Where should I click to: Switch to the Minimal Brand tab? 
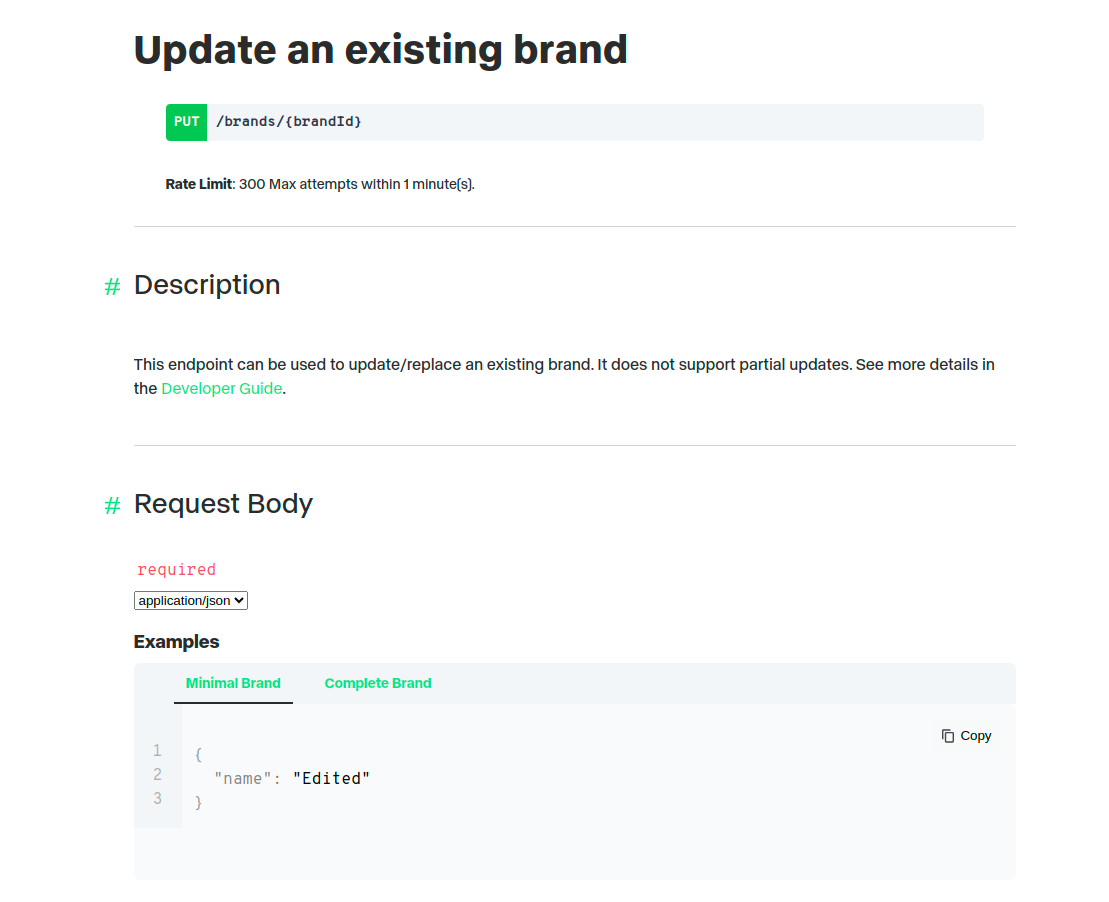[x=233, y=684]
